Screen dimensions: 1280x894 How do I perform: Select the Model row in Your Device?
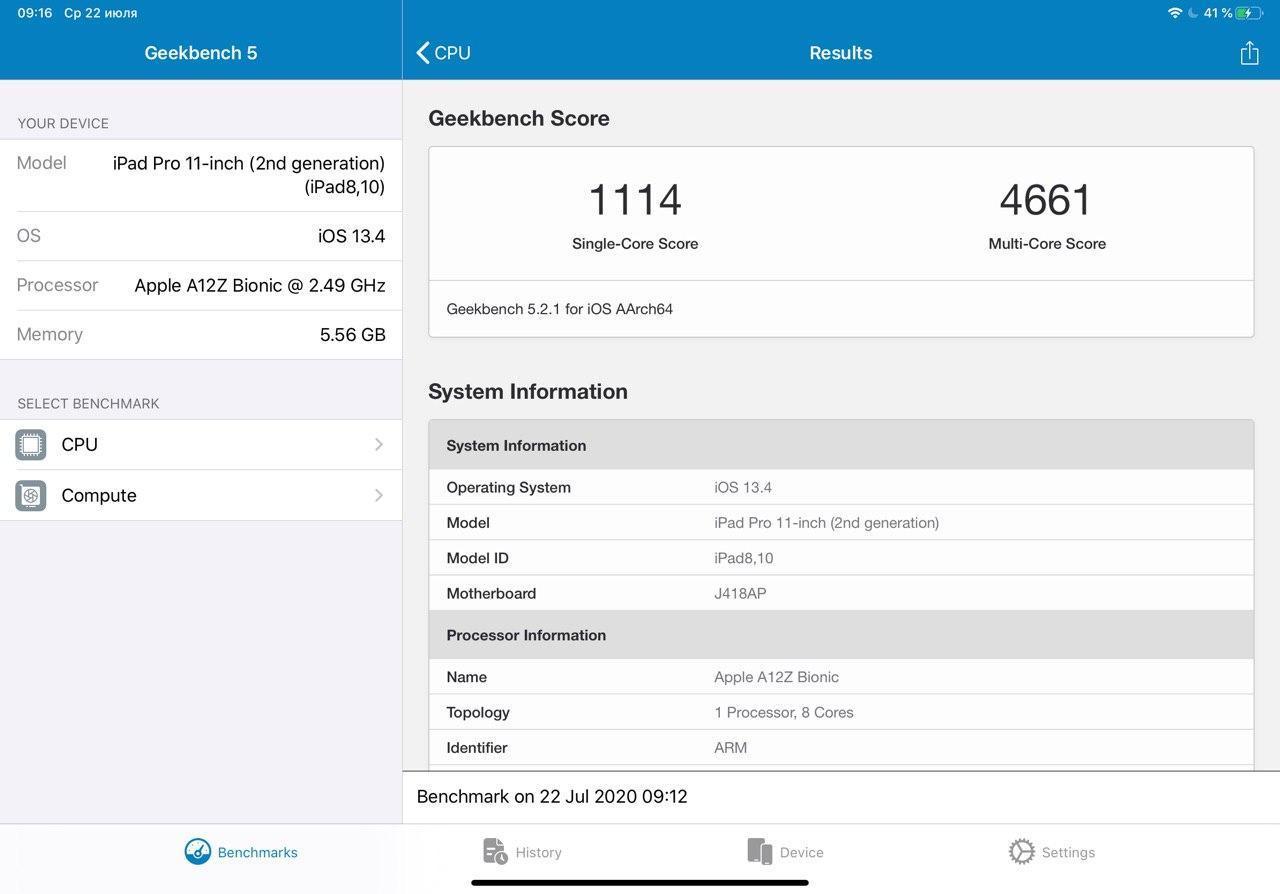(201, 175)
